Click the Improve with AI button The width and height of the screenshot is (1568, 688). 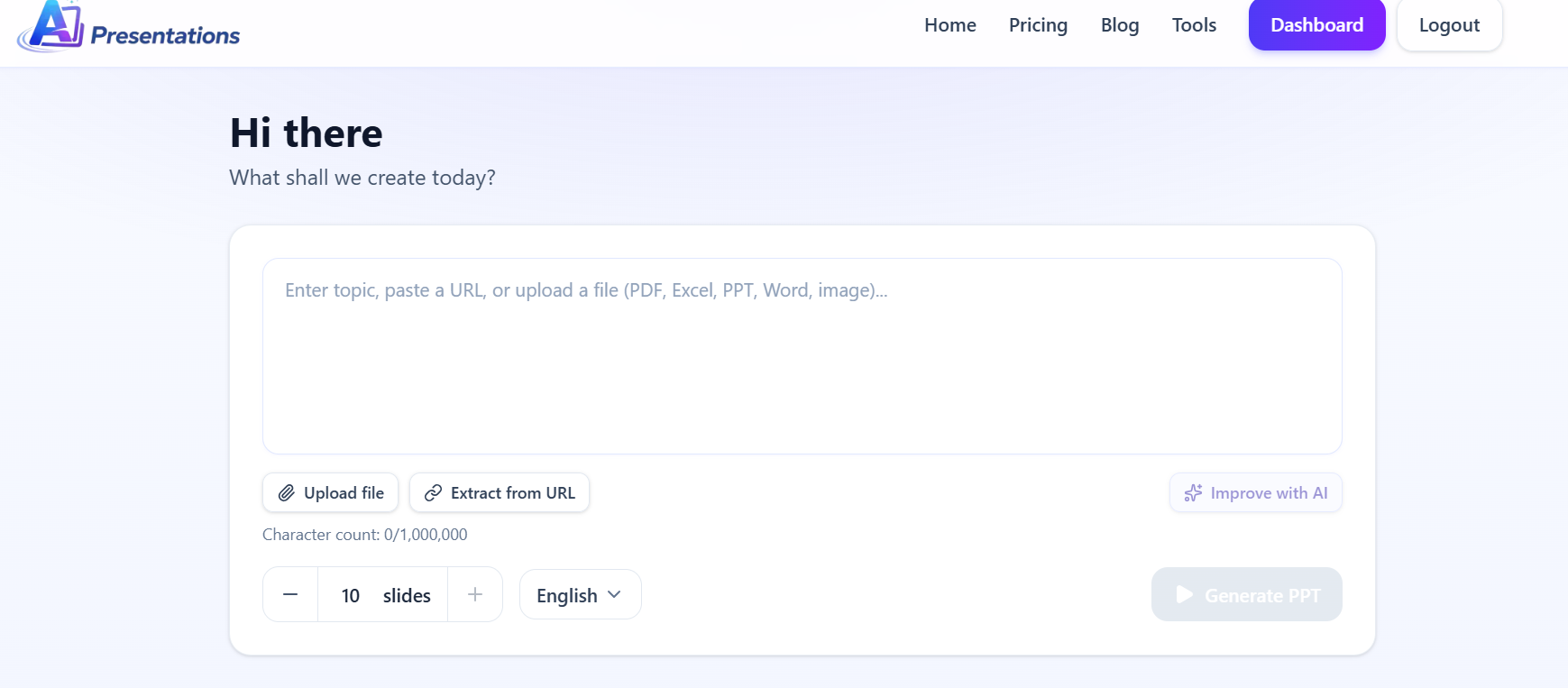[x=1255, y=492]
